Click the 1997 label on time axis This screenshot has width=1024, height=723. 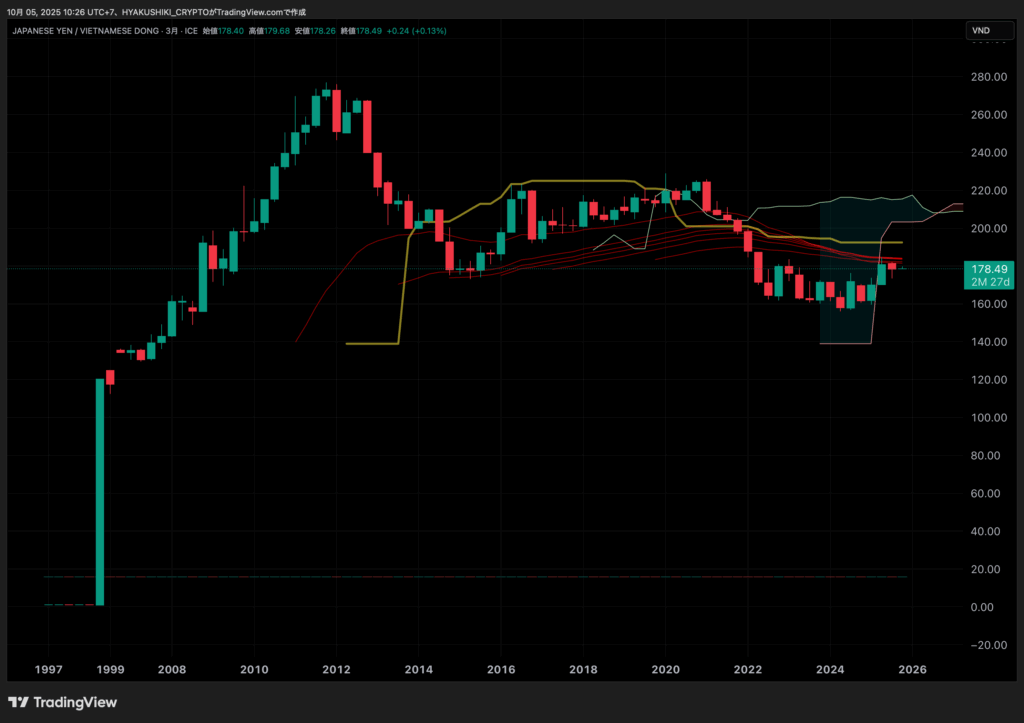tap(49, 669)
